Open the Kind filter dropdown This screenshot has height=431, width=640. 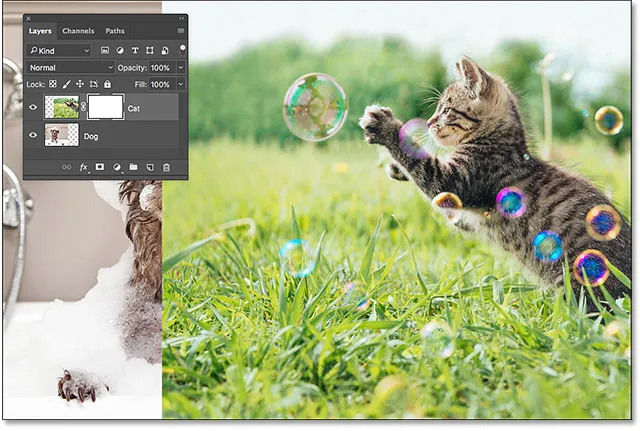(59, 50)
